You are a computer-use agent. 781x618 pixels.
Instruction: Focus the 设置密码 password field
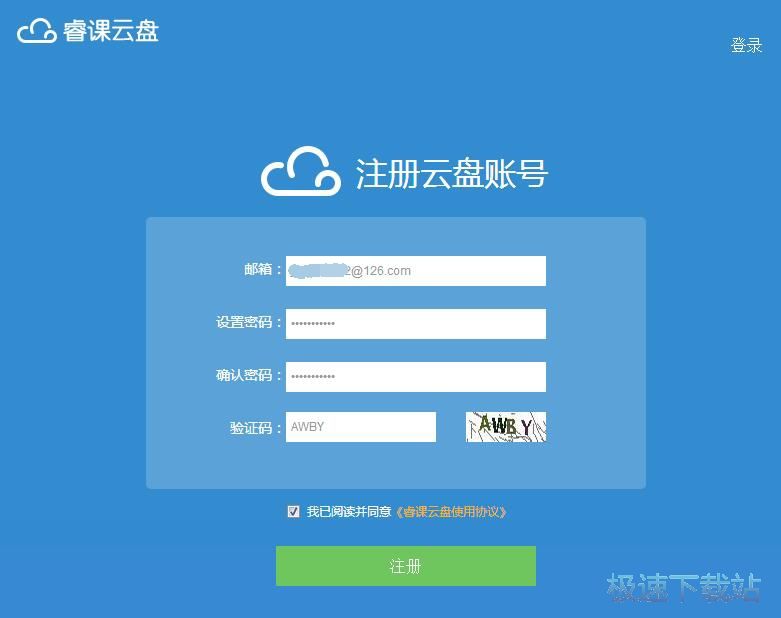pyautogui.click(x=415, y=324)
